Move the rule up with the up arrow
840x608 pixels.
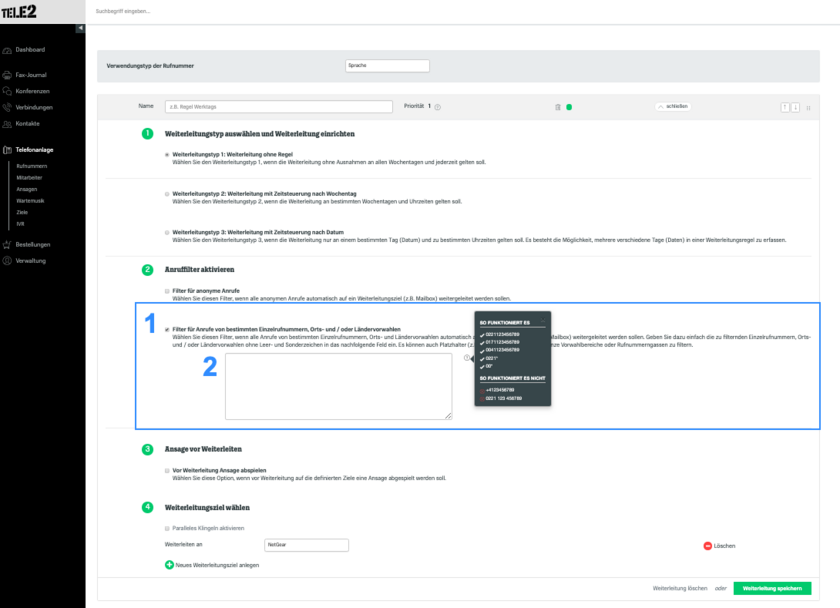(x=785, y=107)
